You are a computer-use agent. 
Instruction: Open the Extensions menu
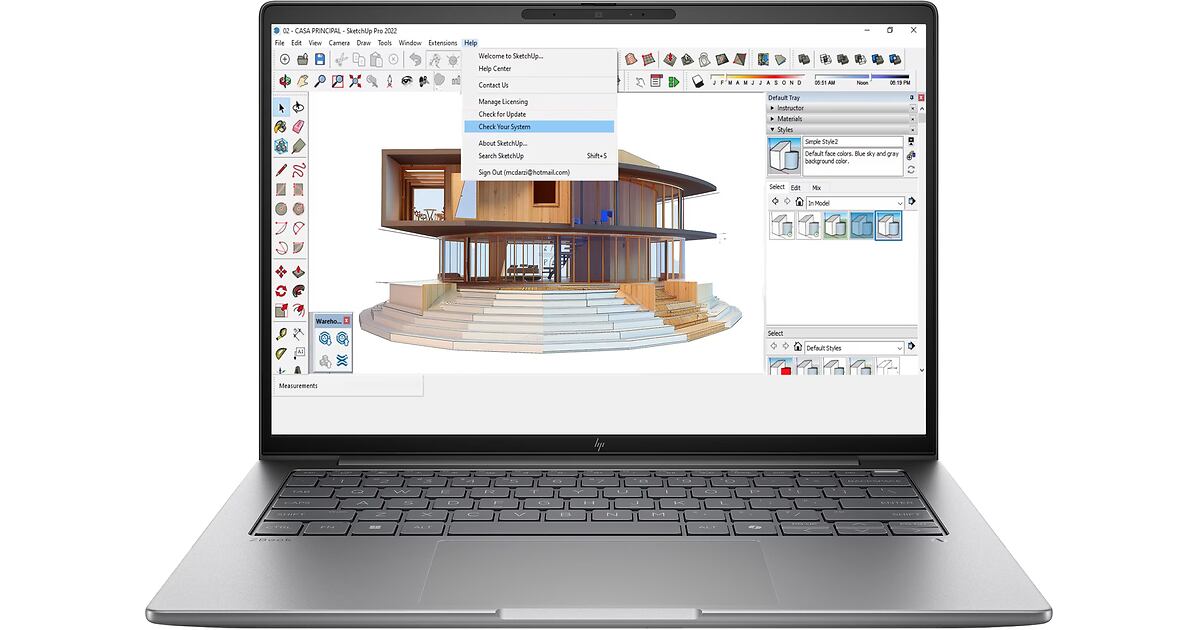tap(442, 43)
